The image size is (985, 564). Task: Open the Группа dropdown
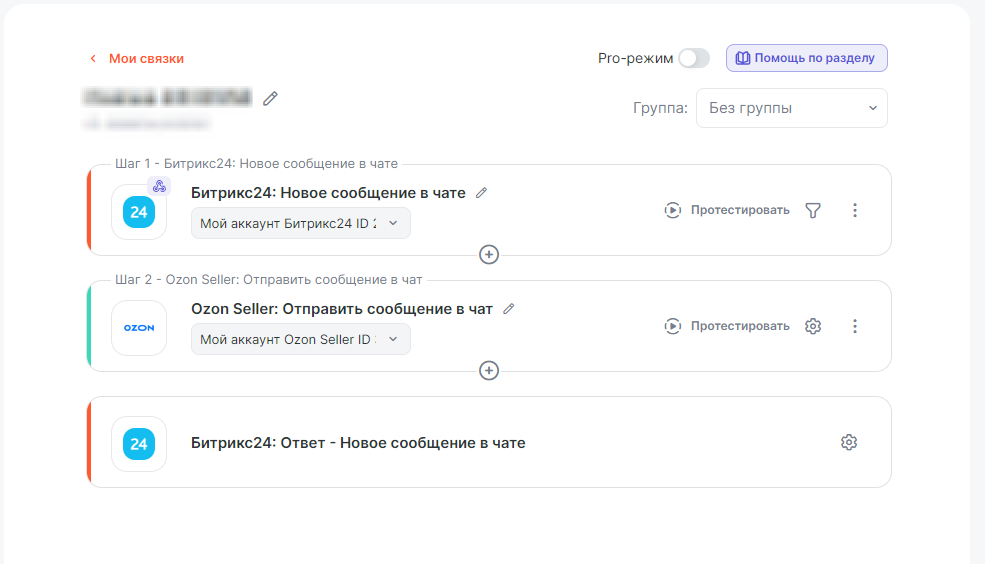click(791, 108)
